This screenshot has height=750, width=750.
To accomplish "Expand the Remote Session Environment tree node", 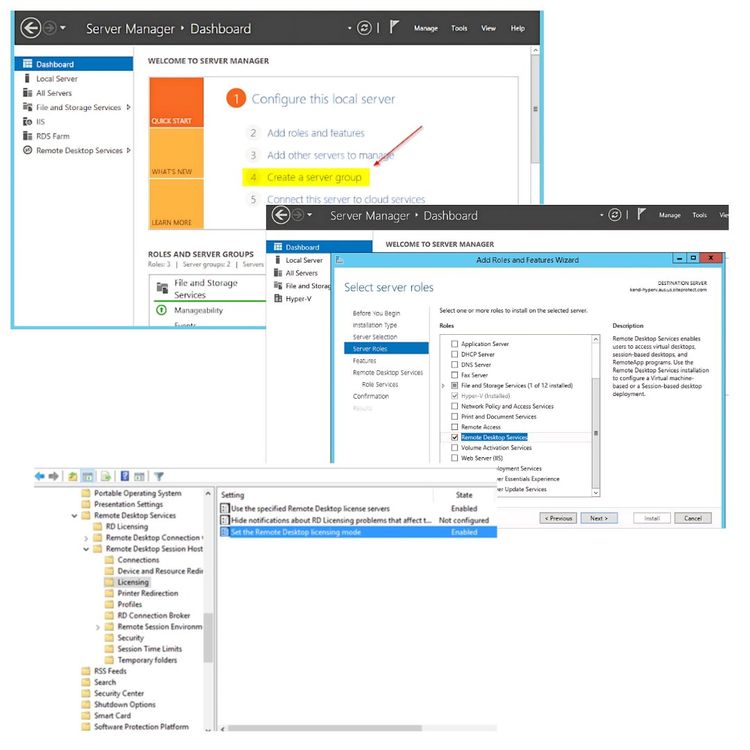I will pyautogui.click(x=98, y=627).
